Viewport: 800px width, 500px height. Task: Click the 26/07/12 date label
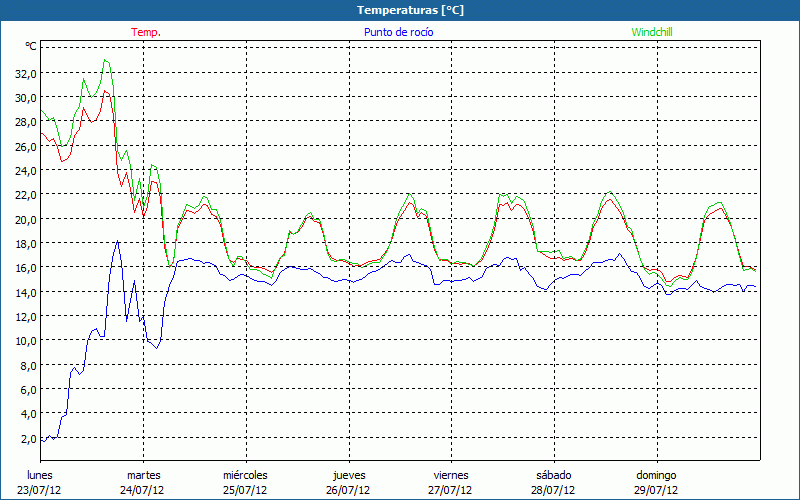[x=348, y=490]
